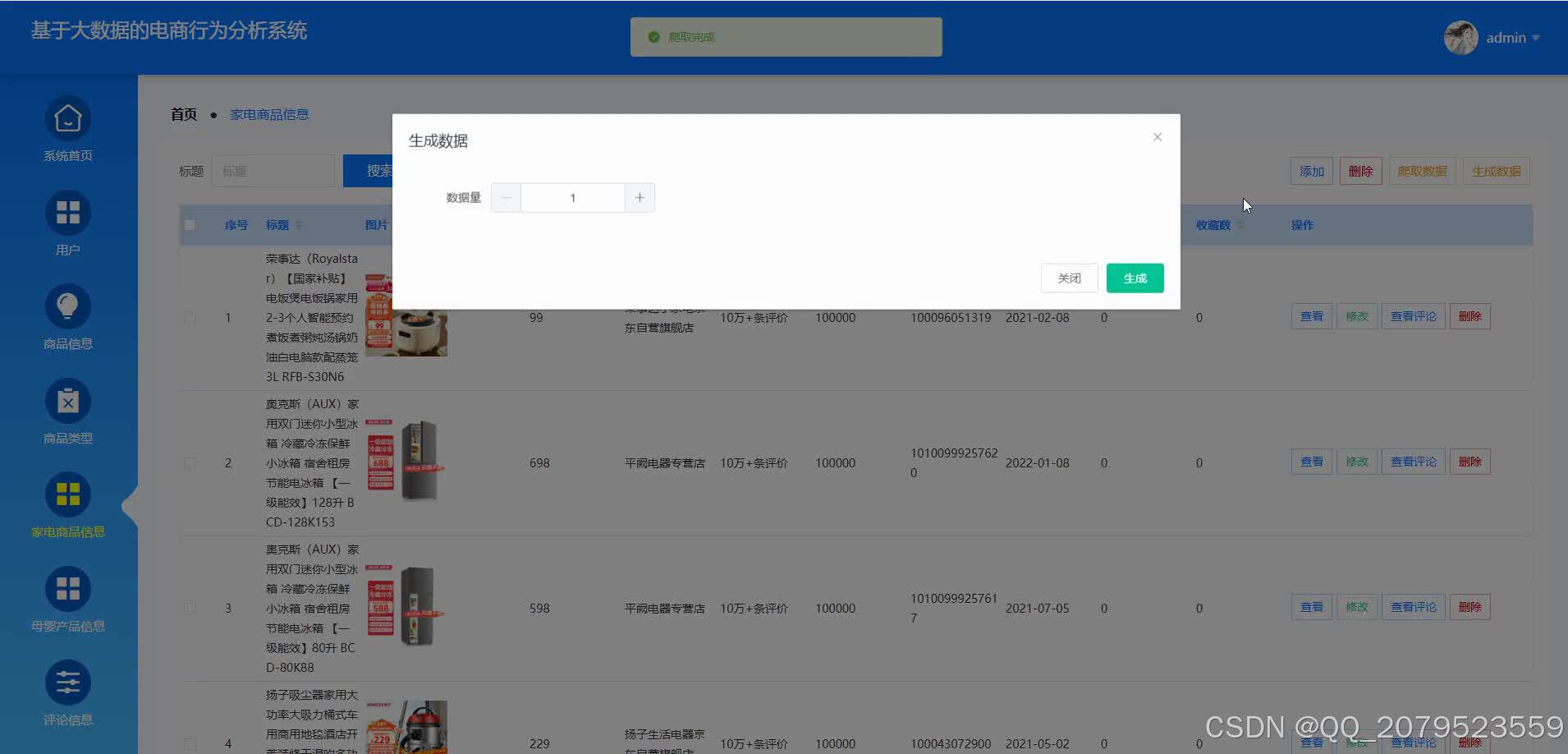This screenshot has height=754, width=1568.
Task: Click 修改 for row 1
Action: point(1357,316)
